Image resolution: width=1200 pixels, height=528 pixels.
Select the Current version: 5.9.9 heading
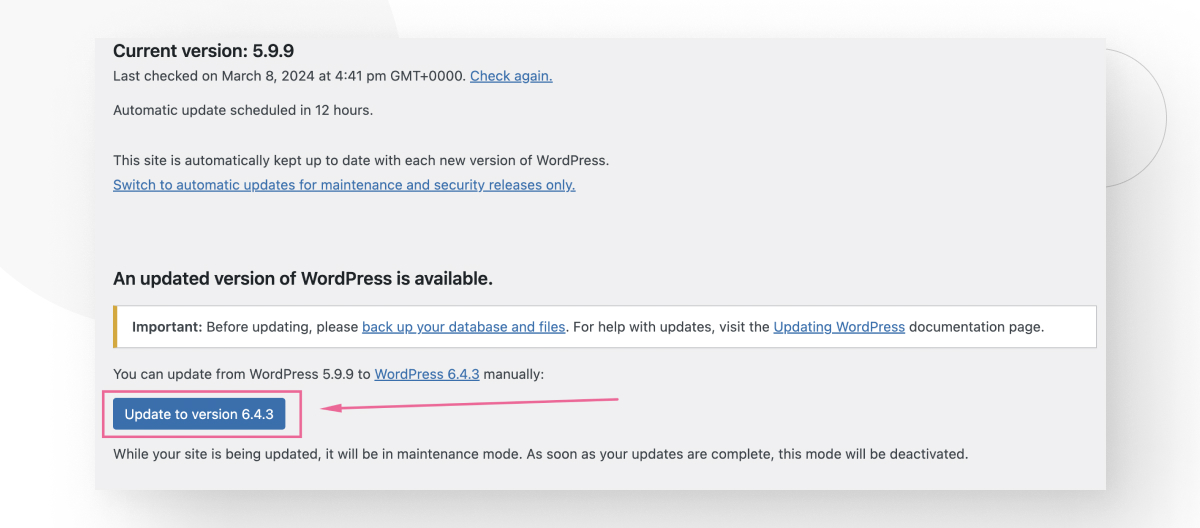(203, 50)
